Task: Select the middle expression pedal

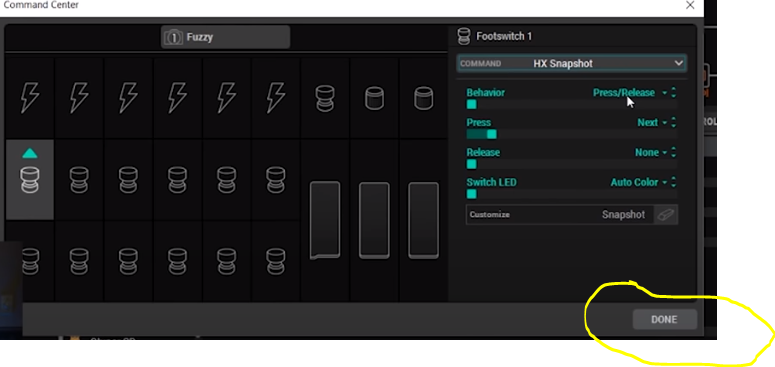Action: [x=374, y=220]
